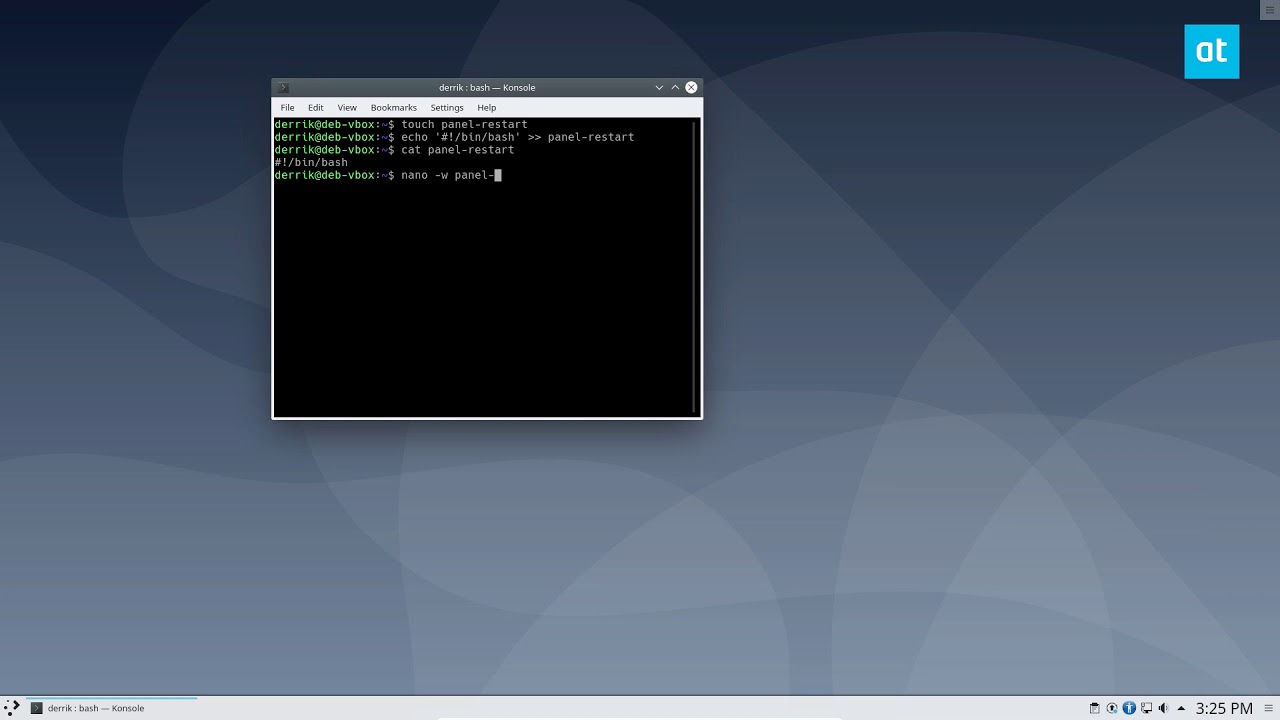The image size is (1280, 720).
Task: Click the echo '#!/bin/bash' command line
Action: click(454, 137)
